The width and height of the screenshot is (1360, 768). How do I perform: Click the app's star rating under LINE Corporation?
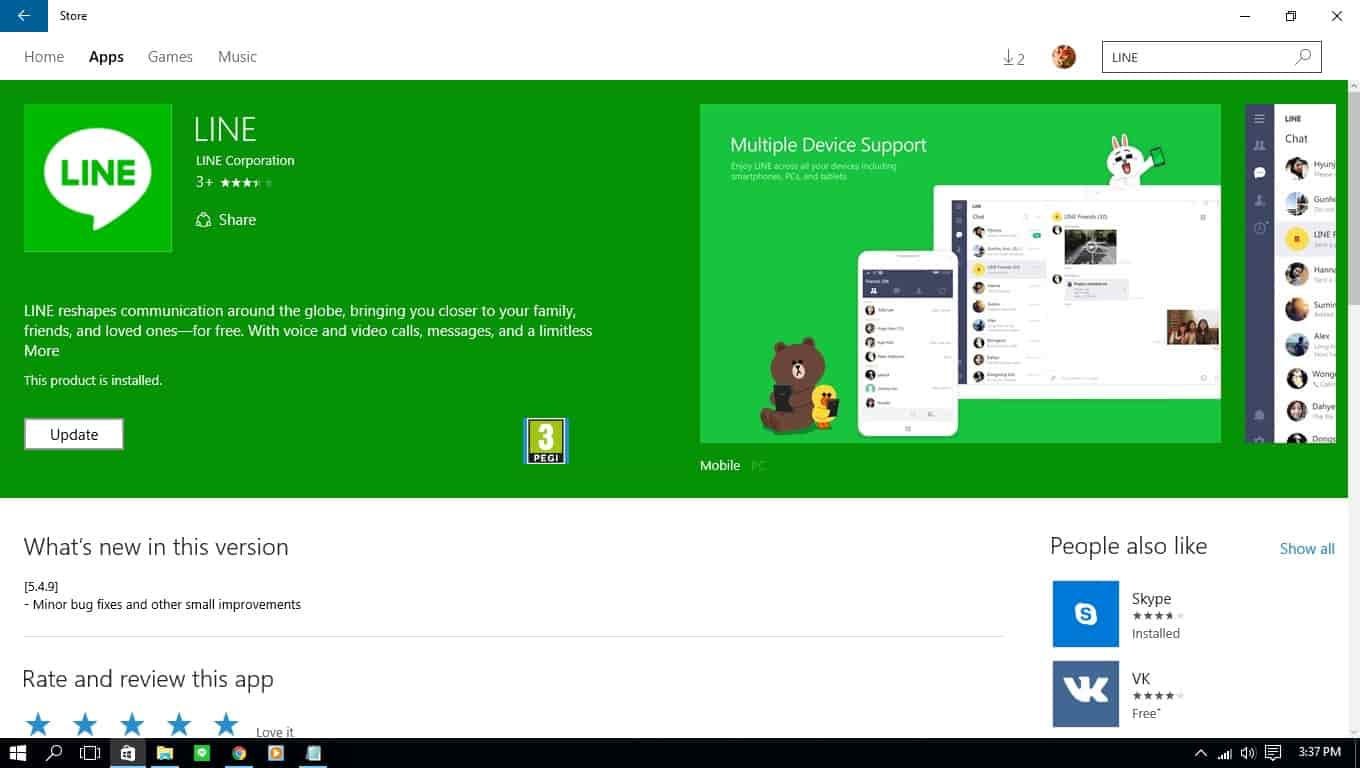coord(246,183)
